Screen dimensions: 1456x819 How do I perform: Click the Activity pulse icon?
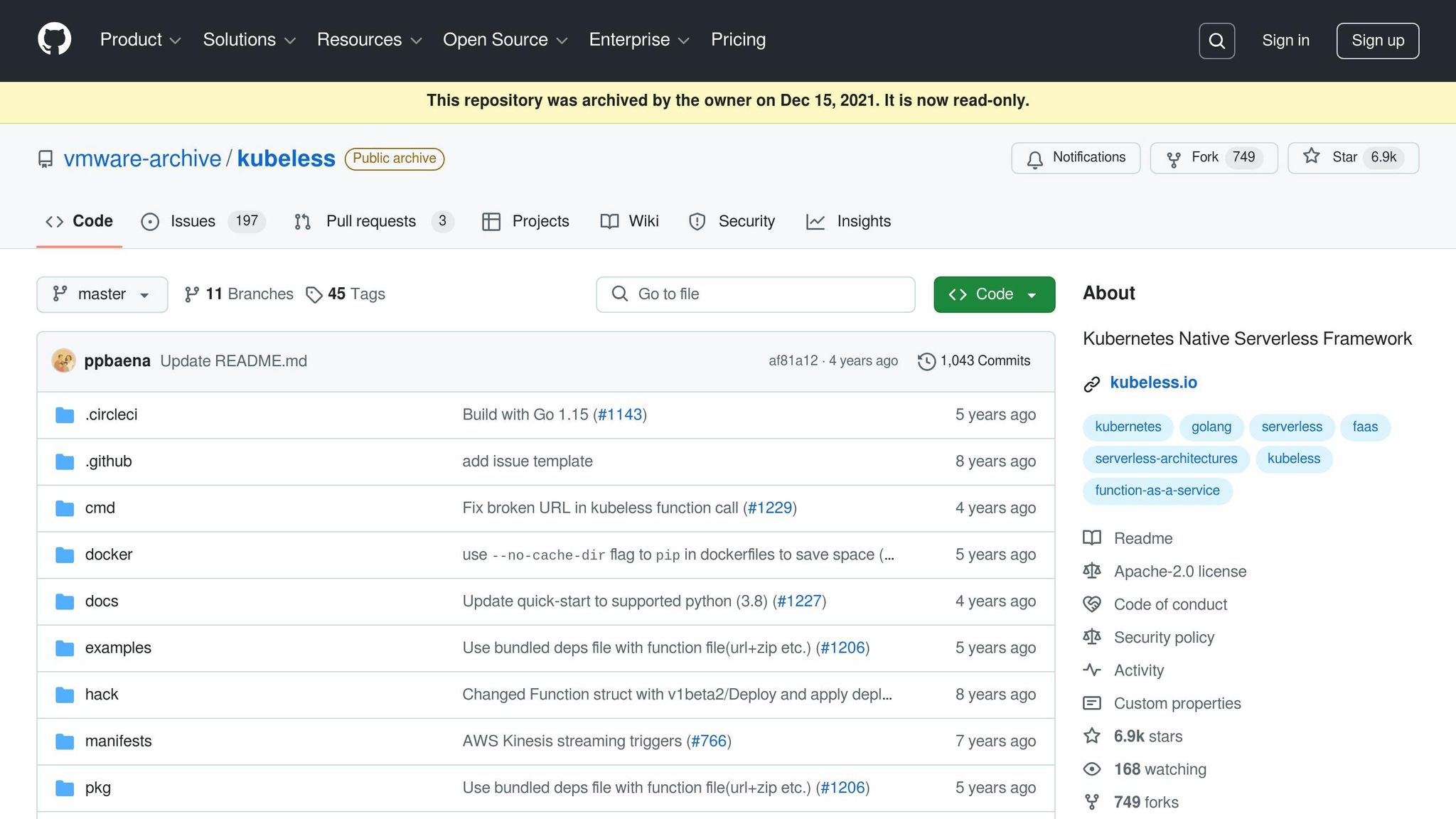point(1092,670)
